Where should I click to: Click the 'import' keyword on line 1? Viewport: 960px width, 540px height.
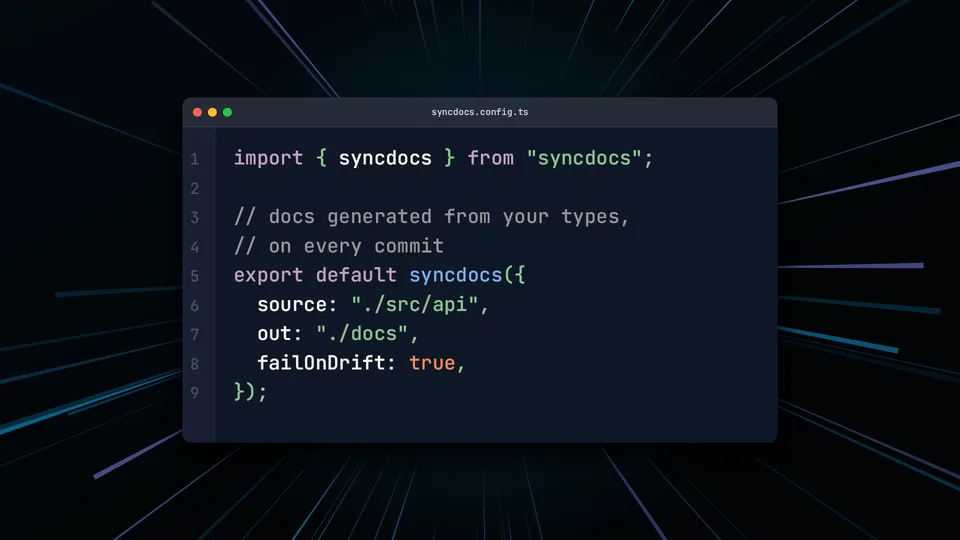[268, 158]
